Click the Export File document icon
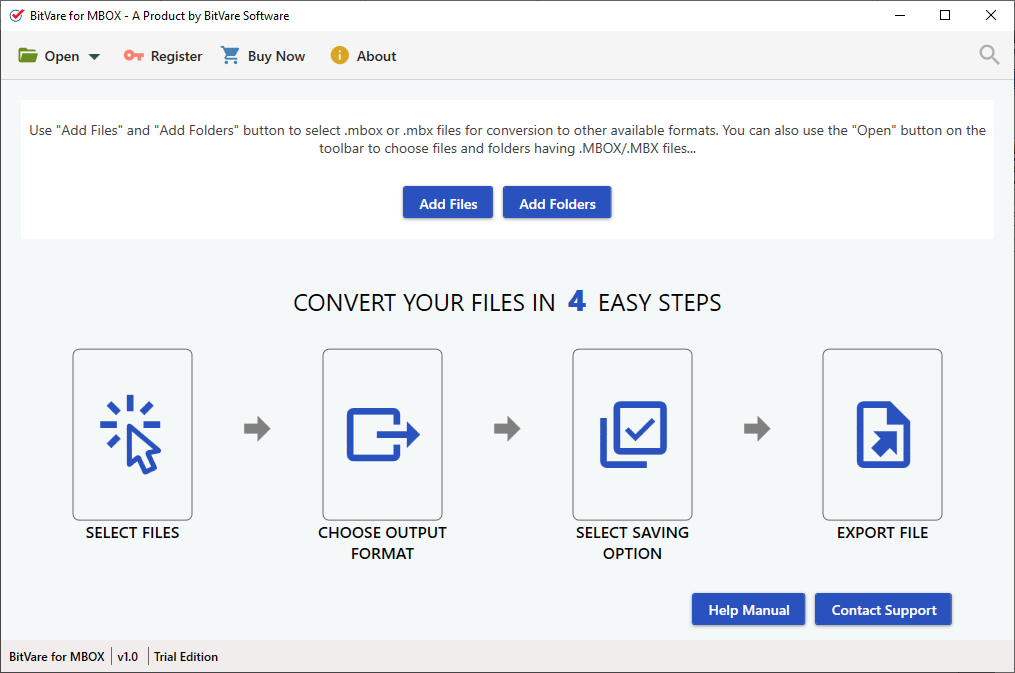Viewport: 1015px width, 673px height. point(882,435)
